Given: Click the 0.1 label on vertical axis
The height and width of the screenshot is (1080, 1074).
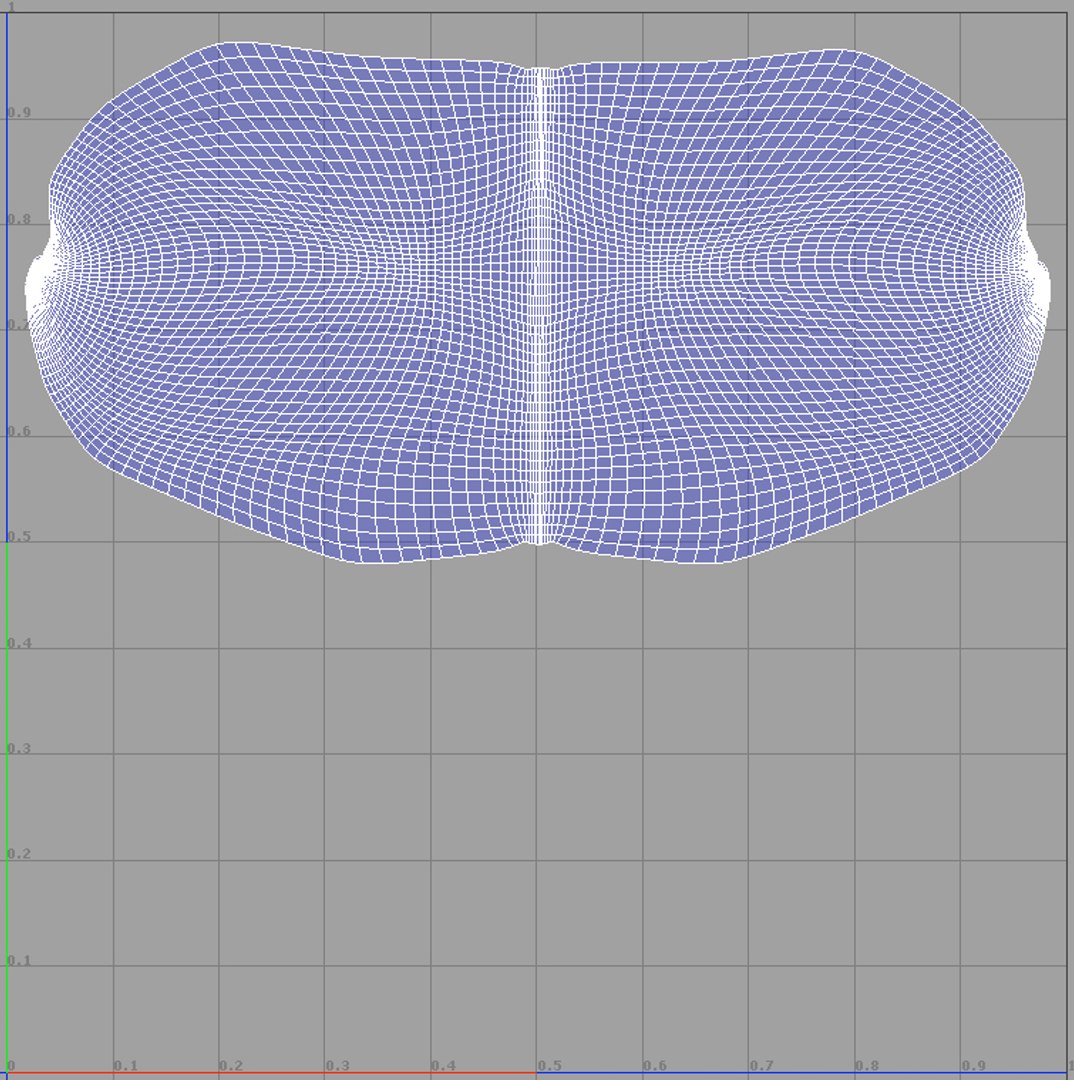Looking at the screenshot, I should tap(19, 960).
